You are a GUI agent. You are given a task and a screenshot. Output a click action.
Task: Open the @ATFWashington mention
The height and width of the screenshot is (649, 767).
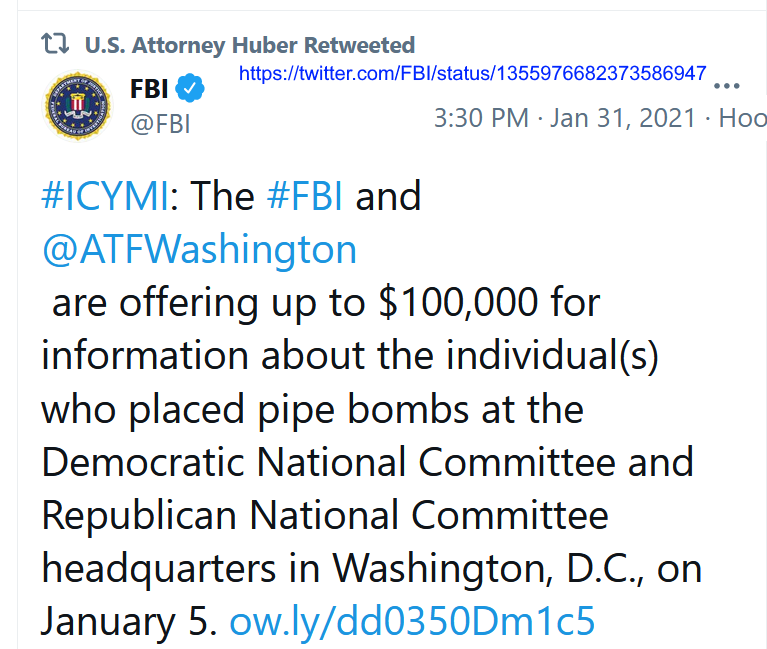point(200,249)
